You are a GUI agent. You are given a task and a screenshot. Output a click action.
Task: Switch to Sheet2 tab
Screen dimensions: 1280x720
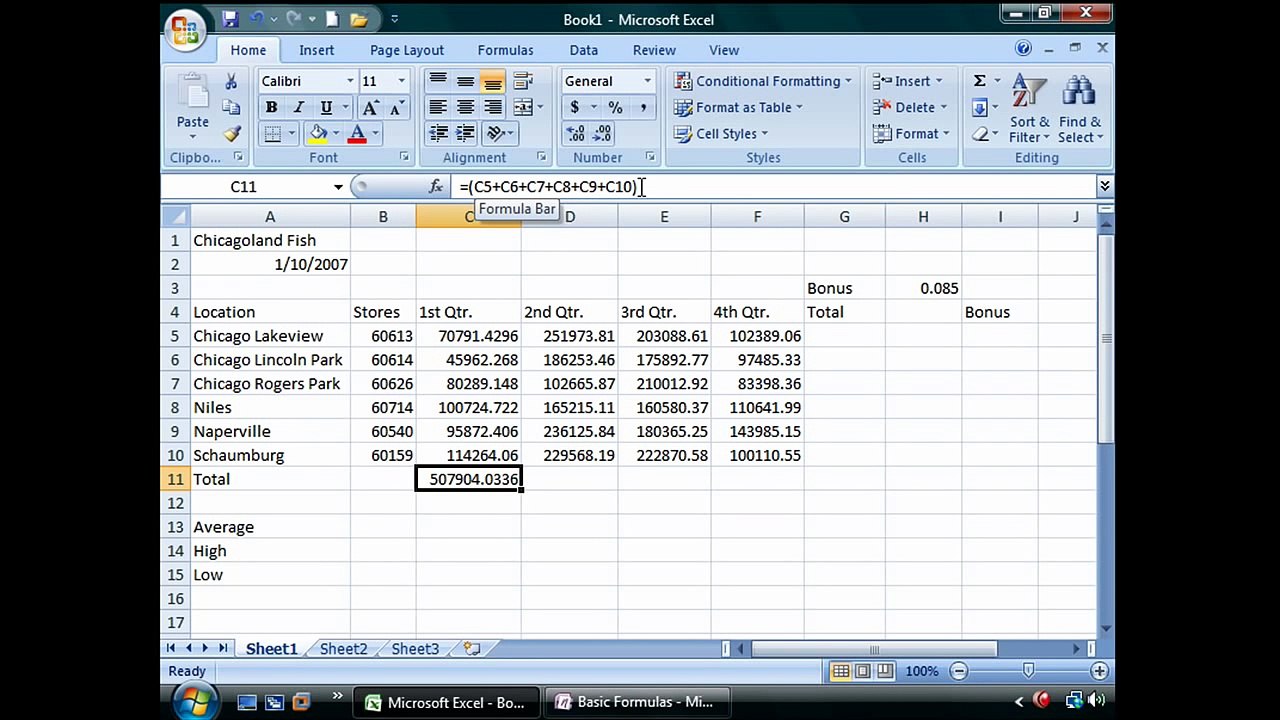click(343, 649)
